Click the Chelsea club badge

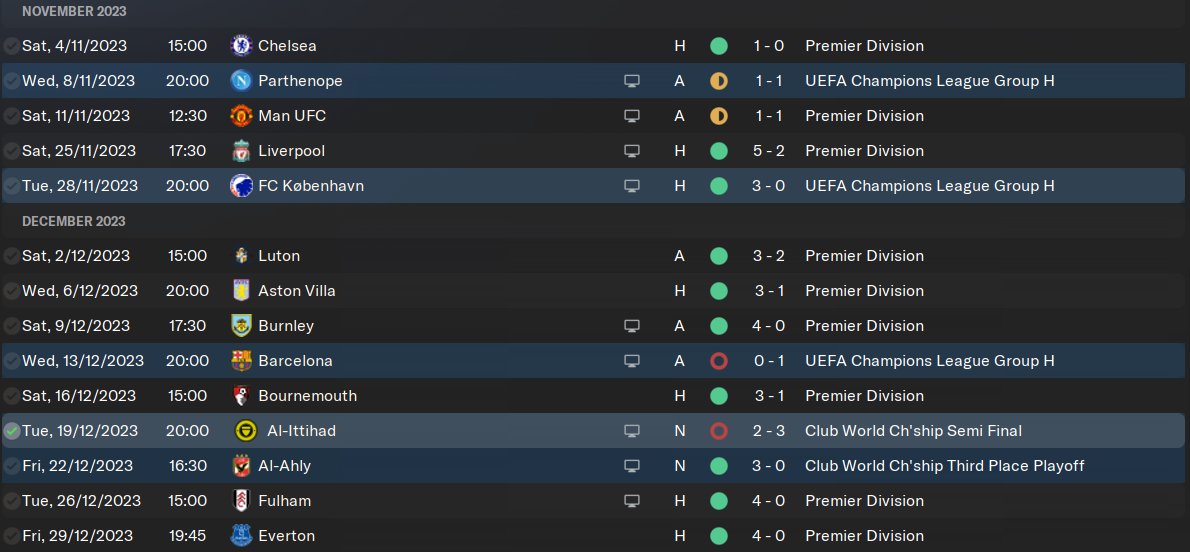pyautogui.click(x=241, y=46)
